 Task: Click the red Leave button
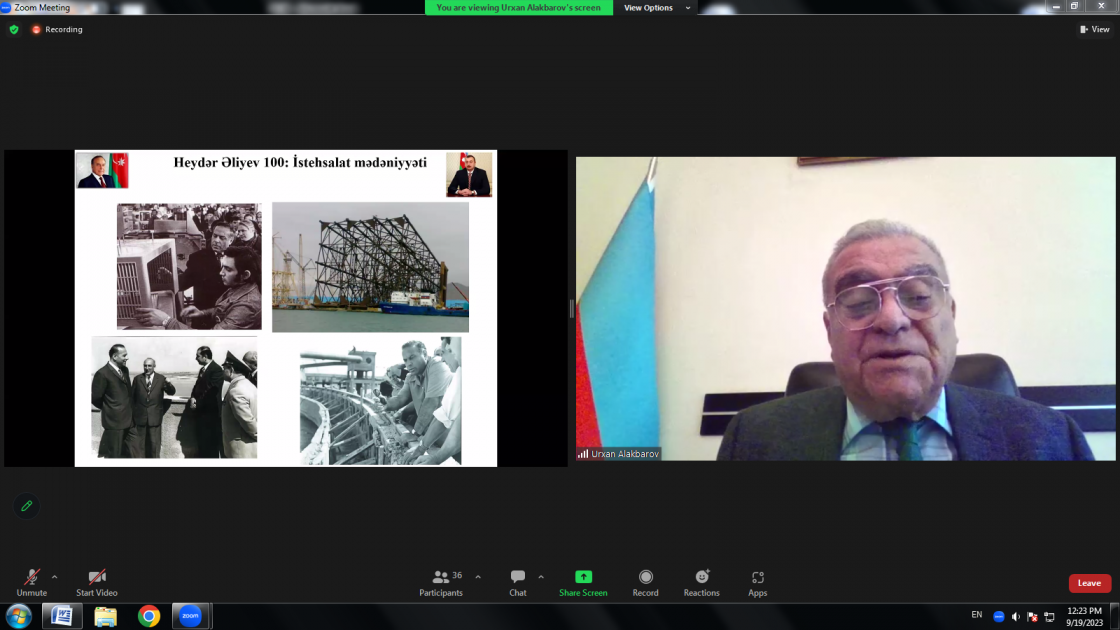(x=1089, y=583)
